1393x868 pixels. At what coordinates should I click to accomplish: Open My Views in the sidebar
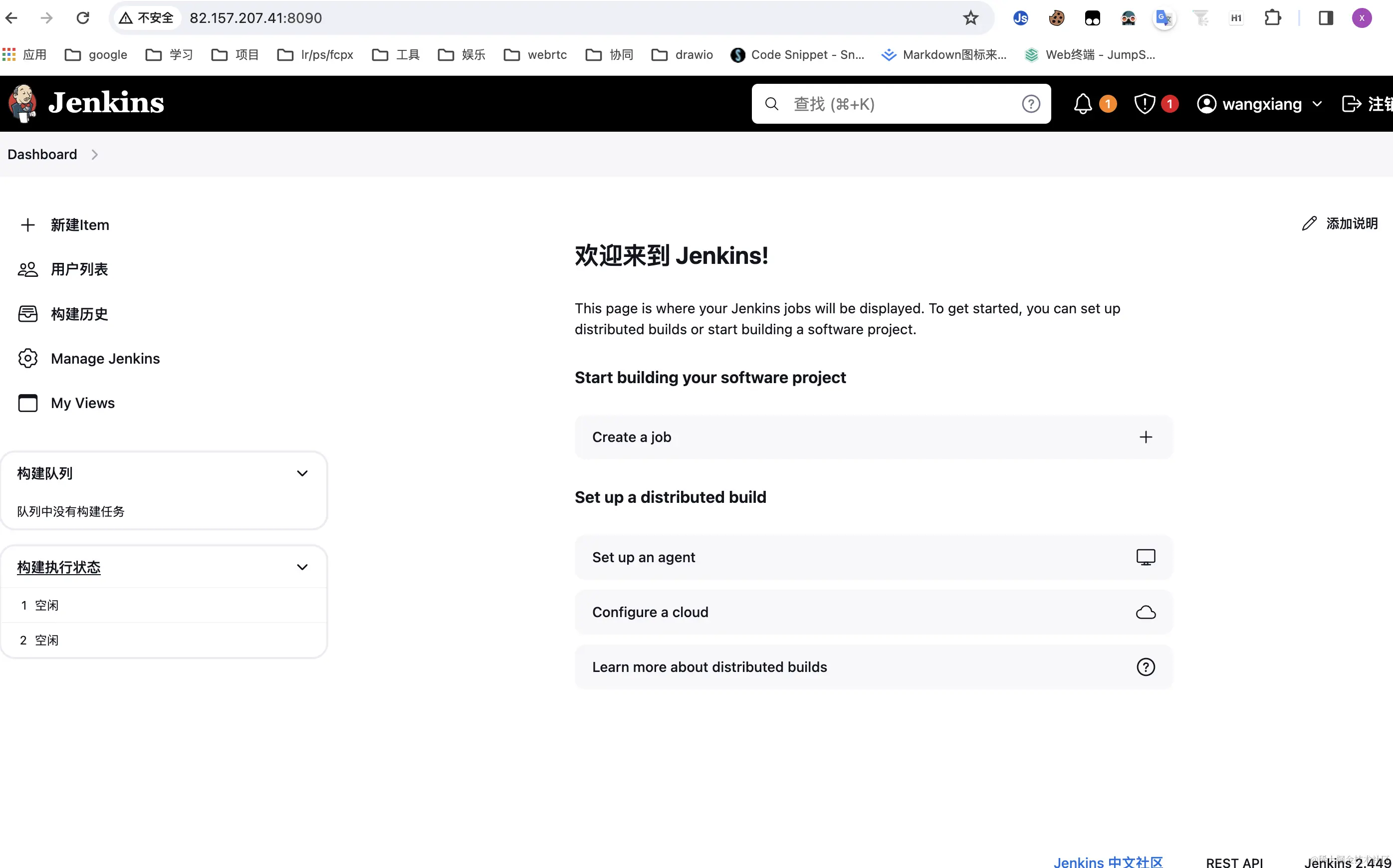click(66, 403)
